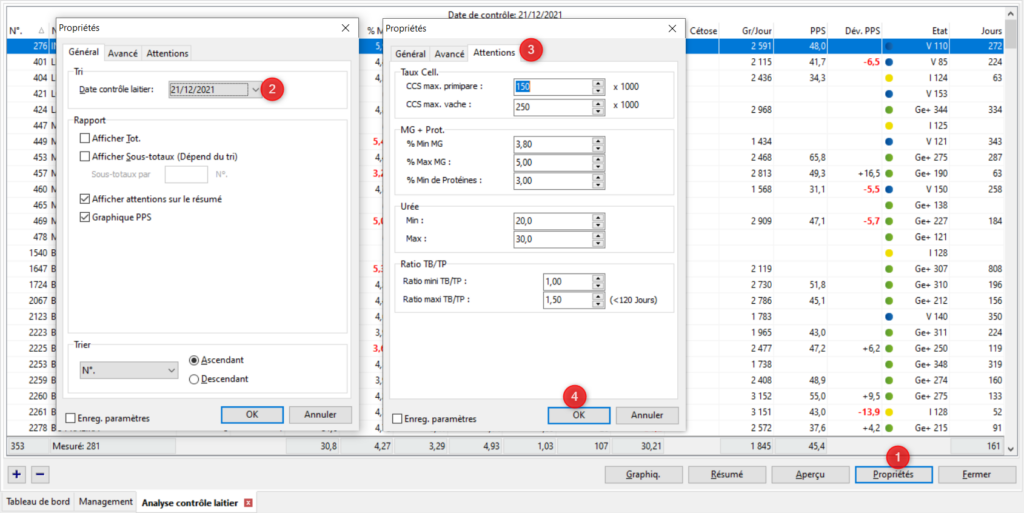The height and width of the screenshot is (513, 1024).
Task: Open the Date contrôle laitier dropdown
Action: (255, 89)
